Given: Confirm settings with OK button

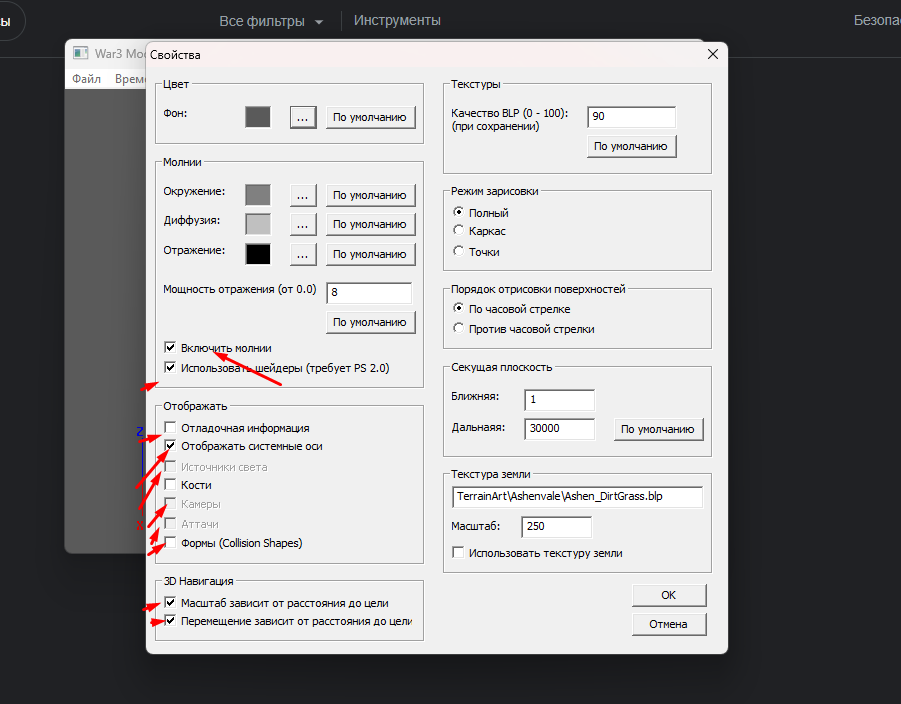Looking at the screenshot, I should (x=669, y=595).
